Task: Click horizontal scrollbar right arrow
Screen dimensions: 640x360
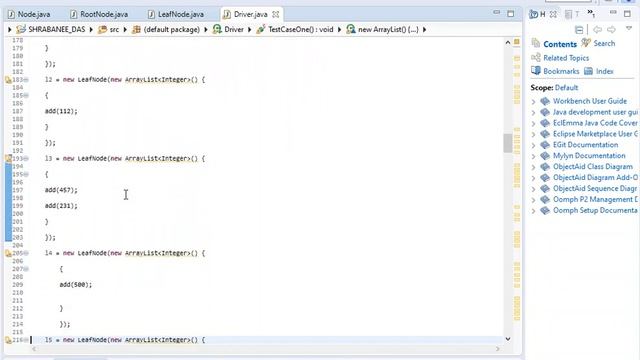Action: [x=498, y=349]
